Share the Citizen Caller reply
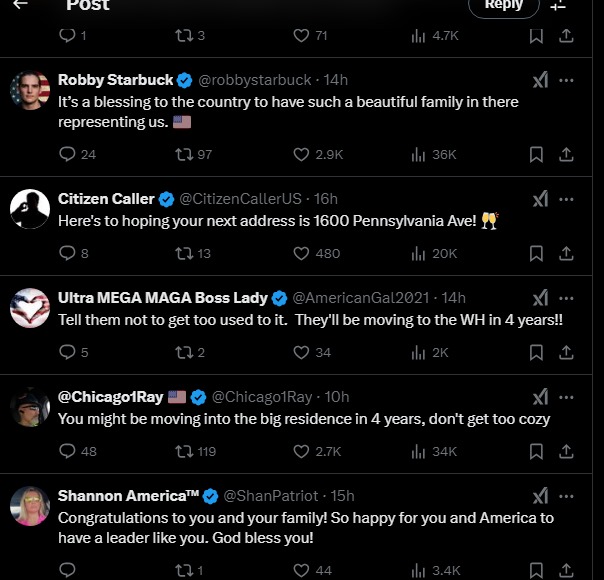 pos(565,253)
